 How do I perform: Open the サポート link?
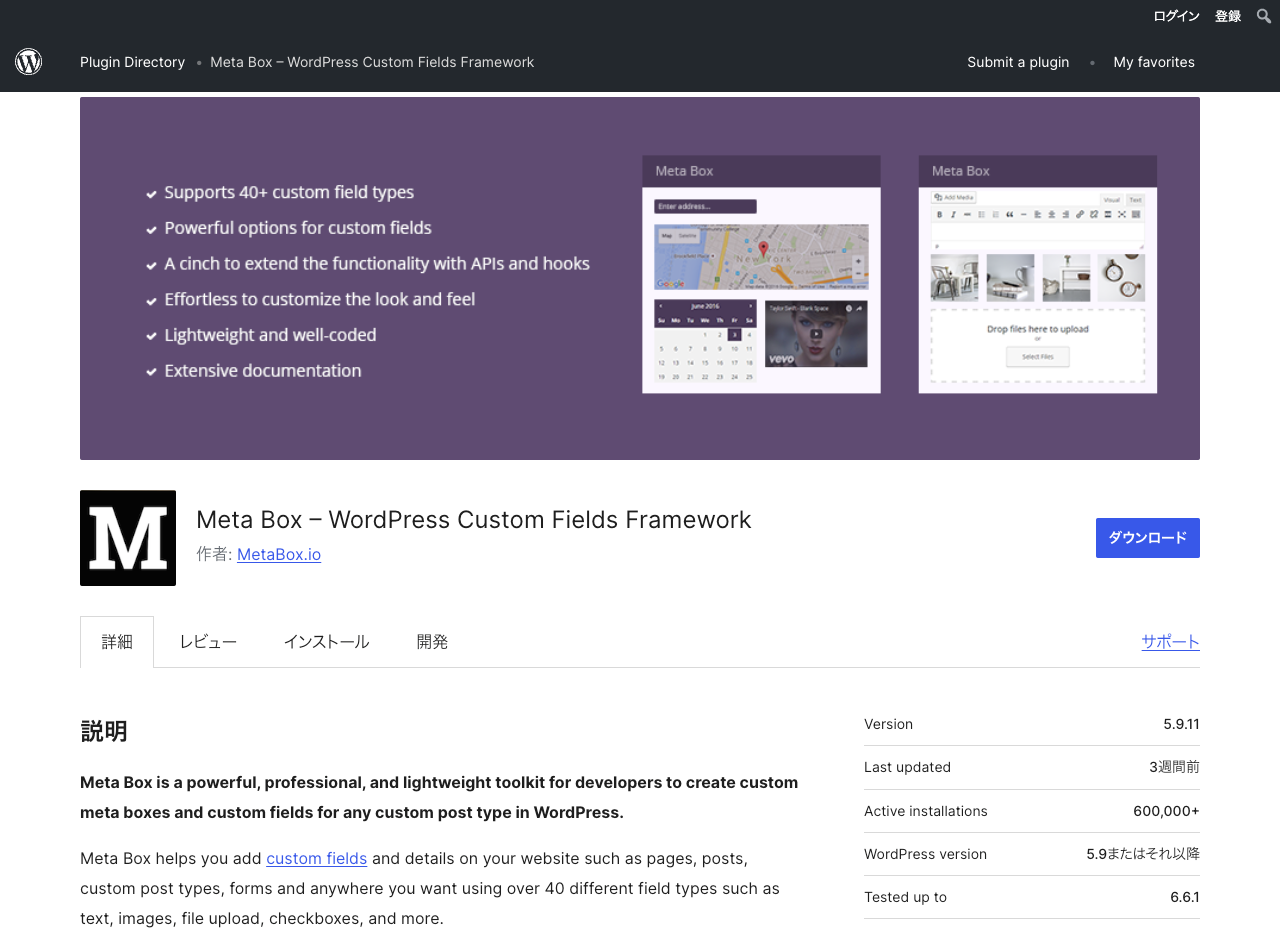point(1171,642)
